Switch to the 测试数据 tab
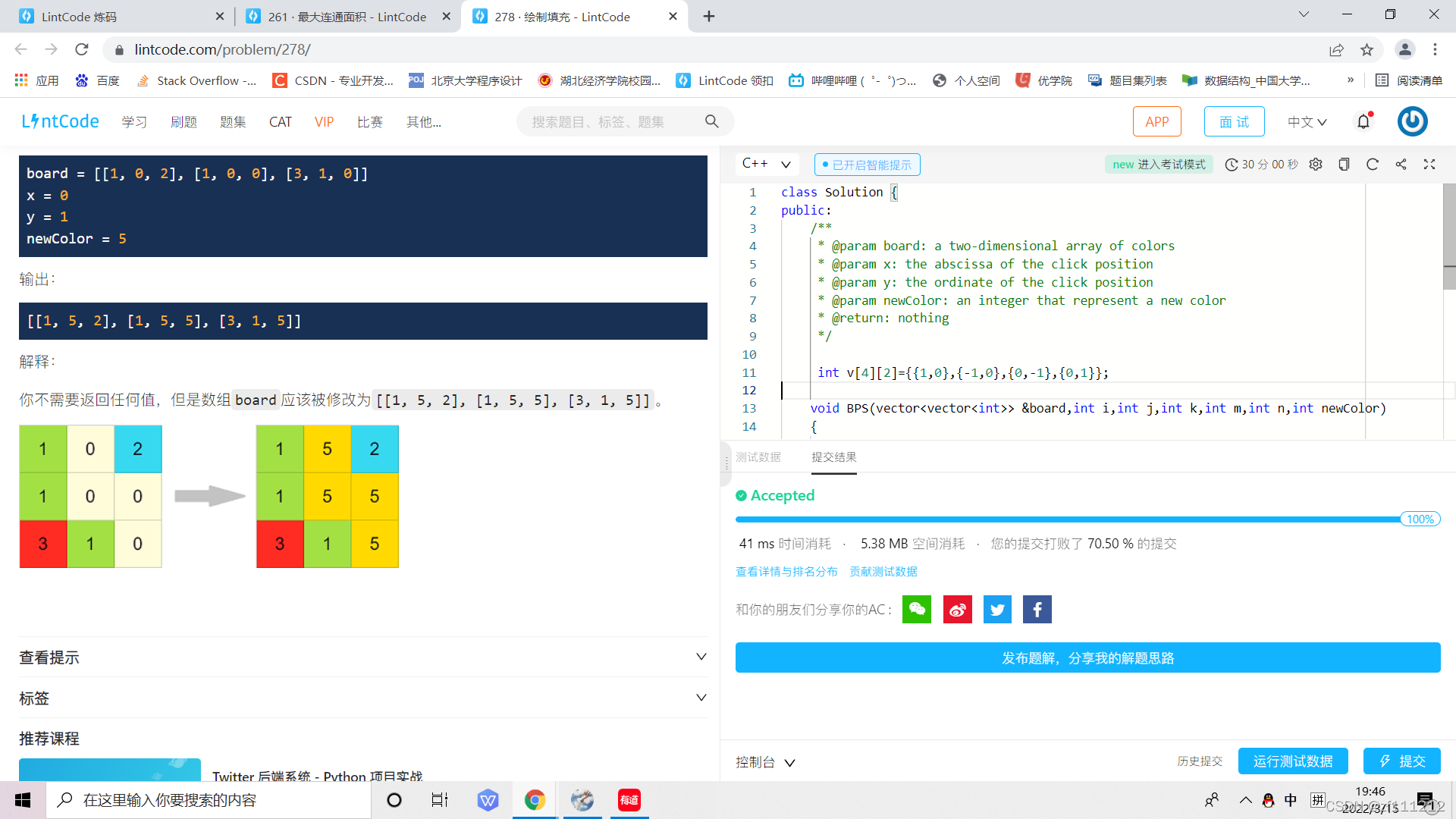Viewport: 1456px width, 819px height. coord(758,457)
